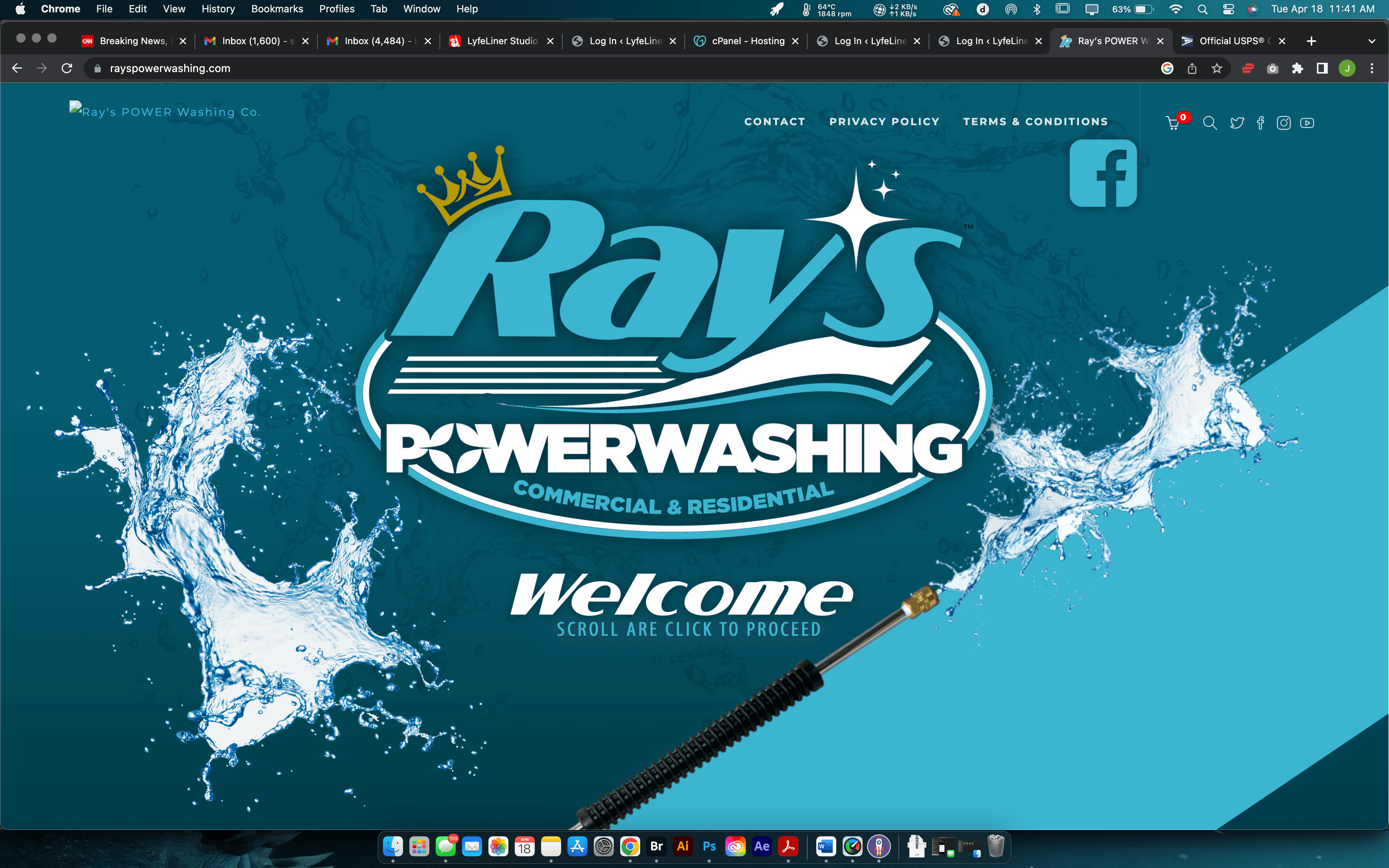The image size is (1389, 868).
Task: Launch Photoshop from the Dock
Action: click(709, 846)
